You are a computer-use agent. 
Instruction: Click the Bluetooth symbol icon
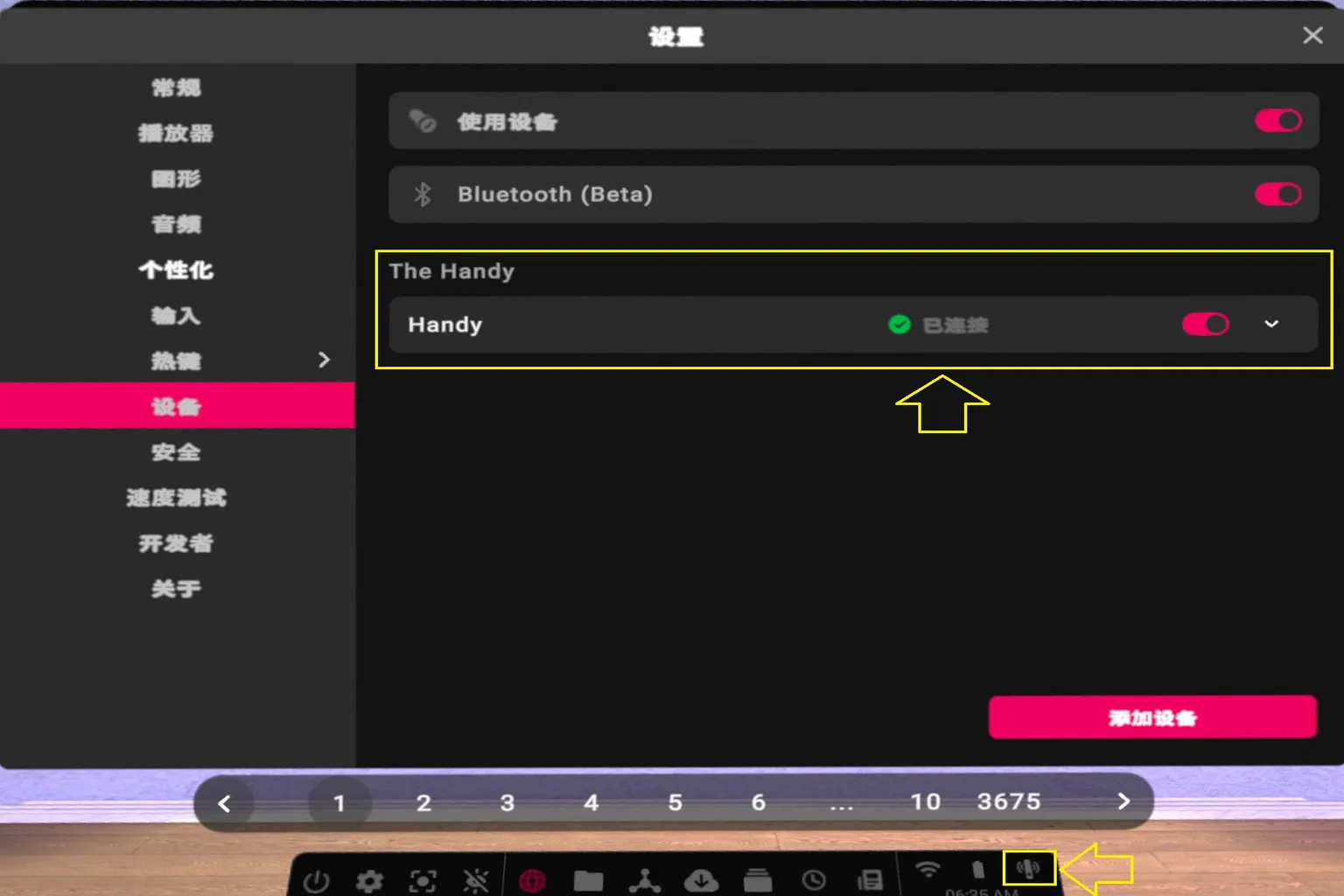pos(423,194)
